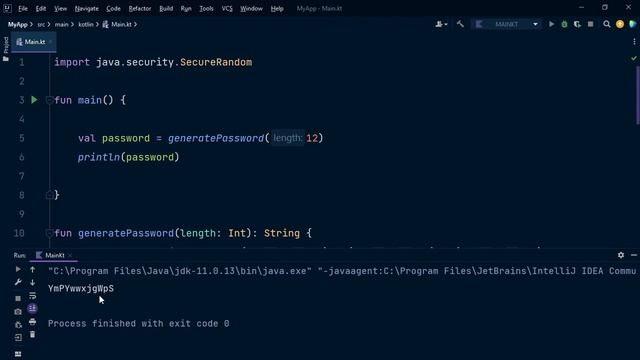Screen dimensions: 640x360
Task: Click the Up the Stack Trace arrow
Action: tap(32, 269)
